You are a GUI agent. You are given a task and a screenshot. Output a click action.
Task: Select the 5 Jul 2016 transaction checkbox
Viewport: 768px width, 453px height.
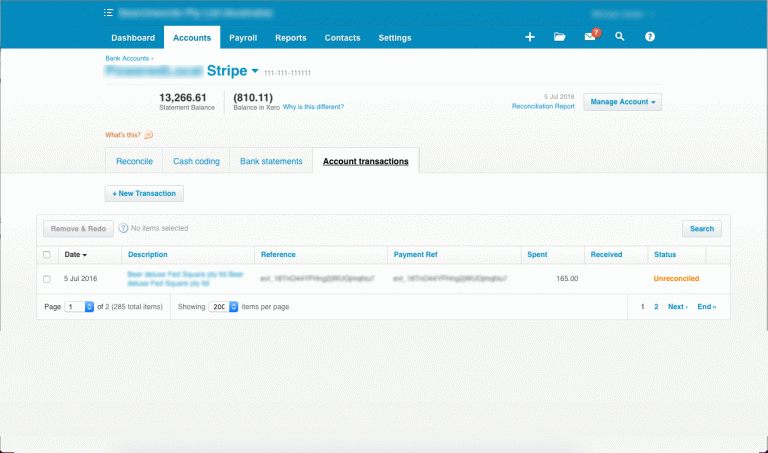tap(47, 278)
